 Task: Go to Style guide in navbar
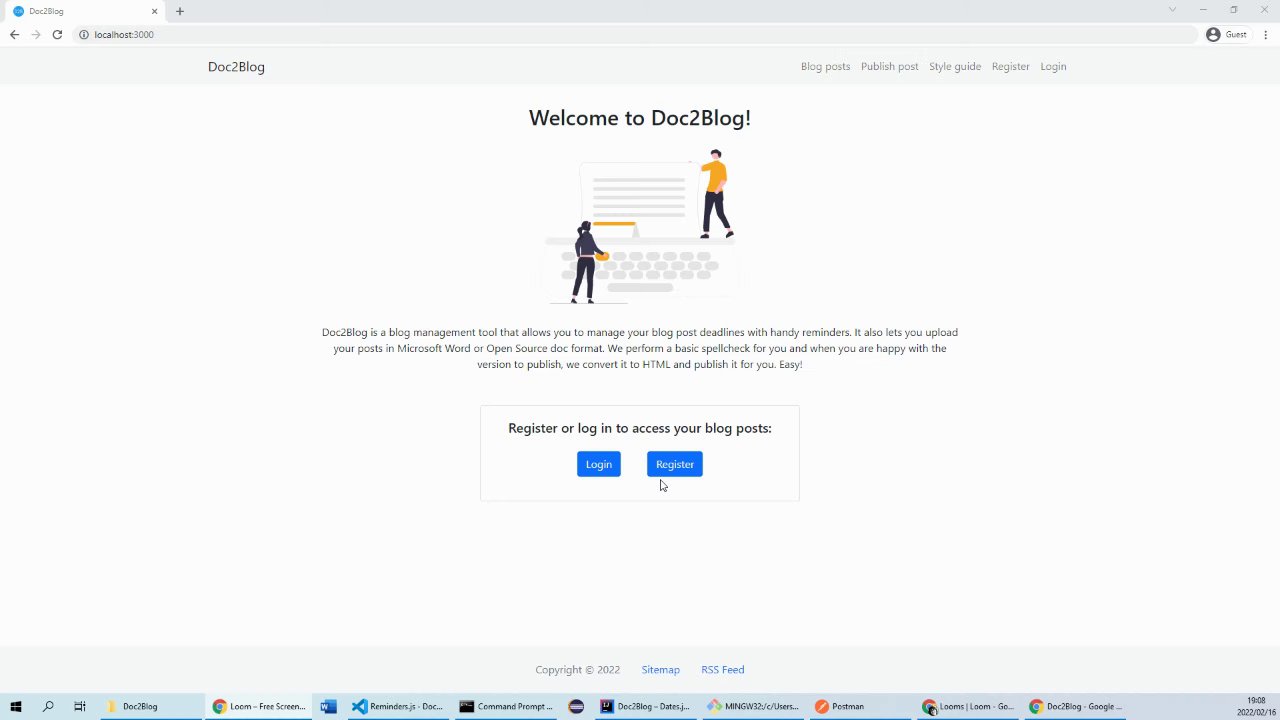tap(955, 66)
